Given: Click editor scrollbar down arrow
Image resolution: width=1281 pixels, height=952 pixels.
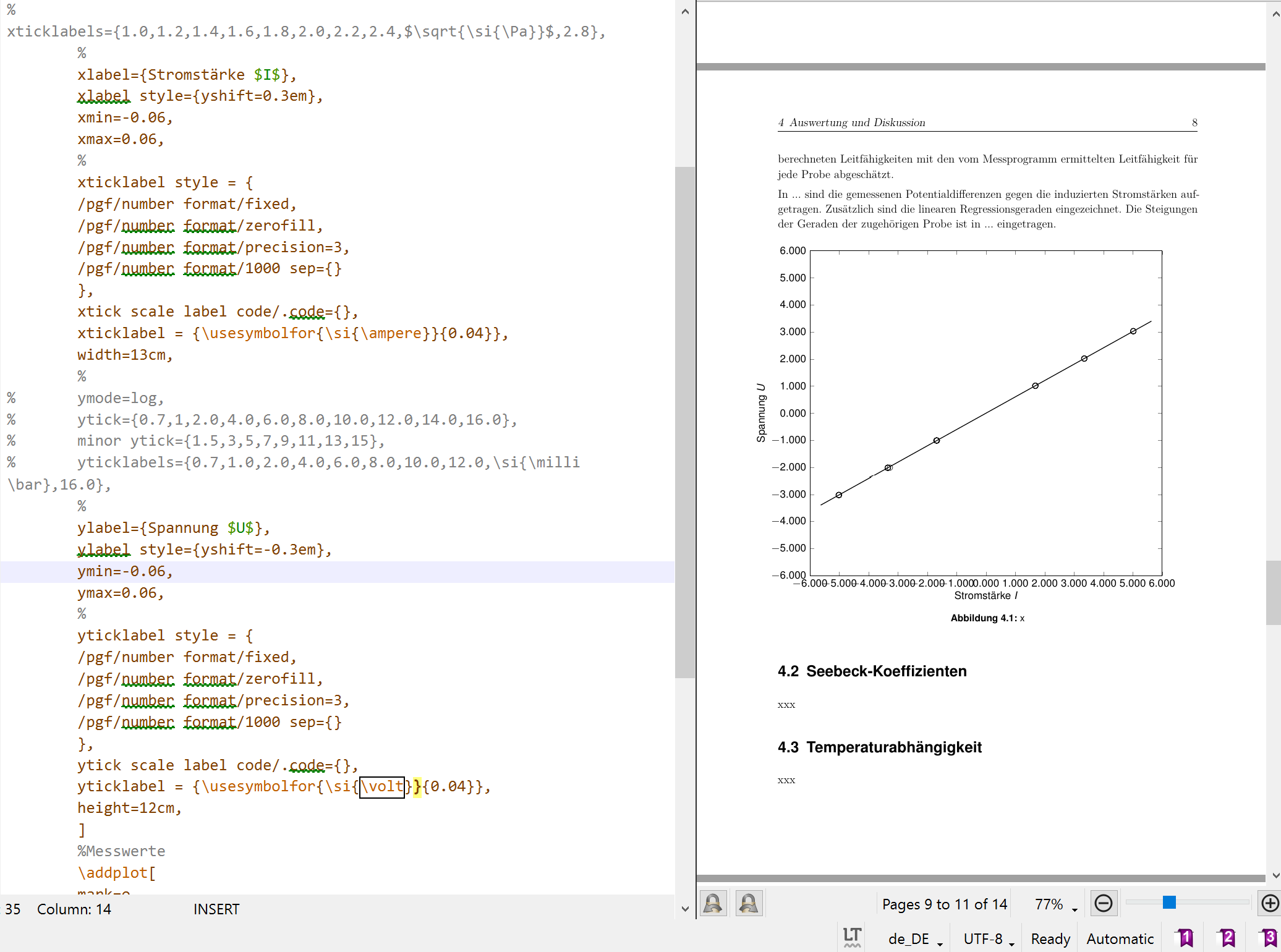Looking at the screenshot, I should tap(684, 909).
